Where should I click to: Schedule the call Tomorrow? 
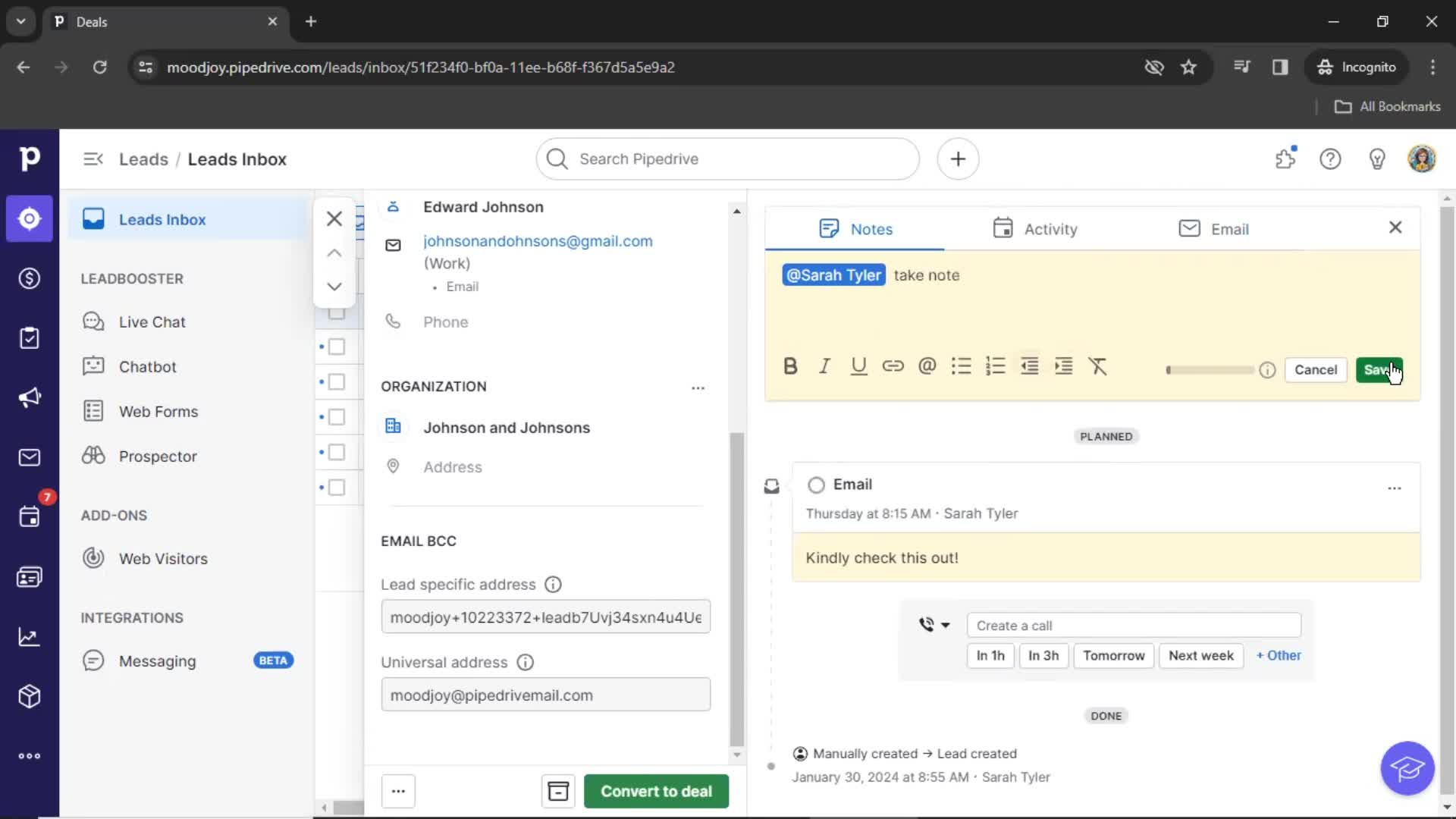point(1113,655)
